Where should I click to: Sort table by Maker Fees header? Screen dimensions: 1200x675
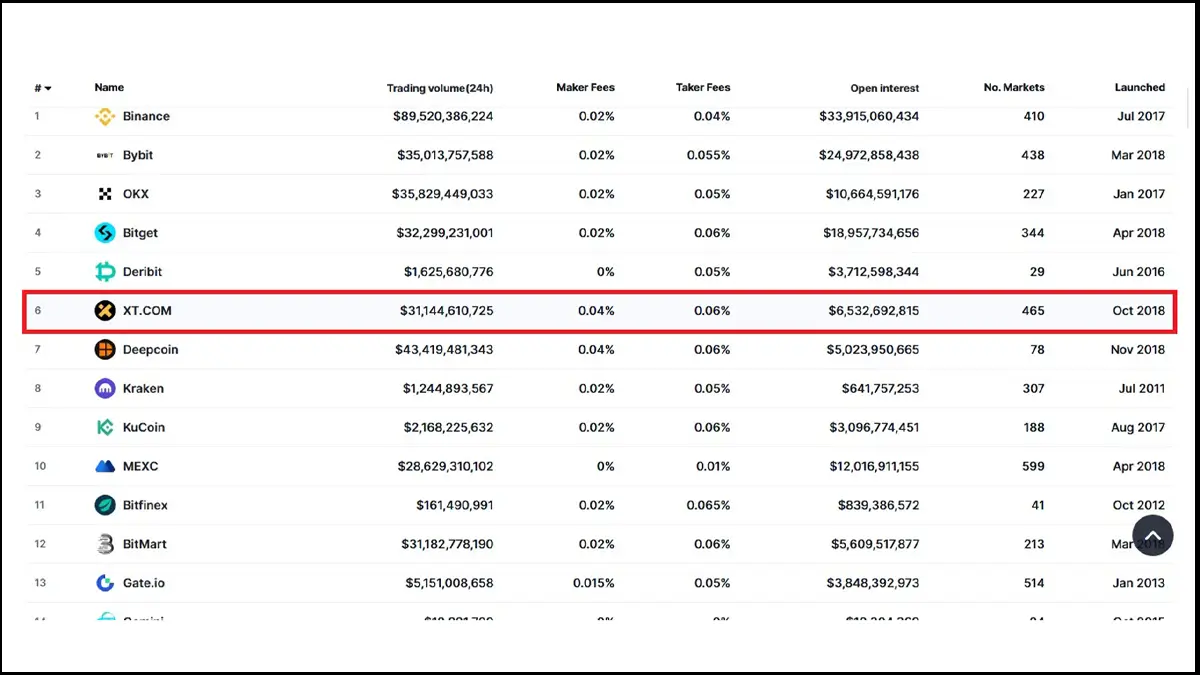pos(585,87)
